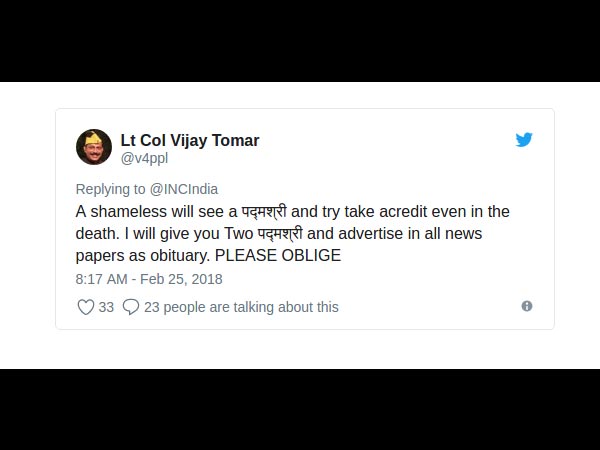Open the tweet info icon
This screenshot has height=450, width=600.
[527, 306]
